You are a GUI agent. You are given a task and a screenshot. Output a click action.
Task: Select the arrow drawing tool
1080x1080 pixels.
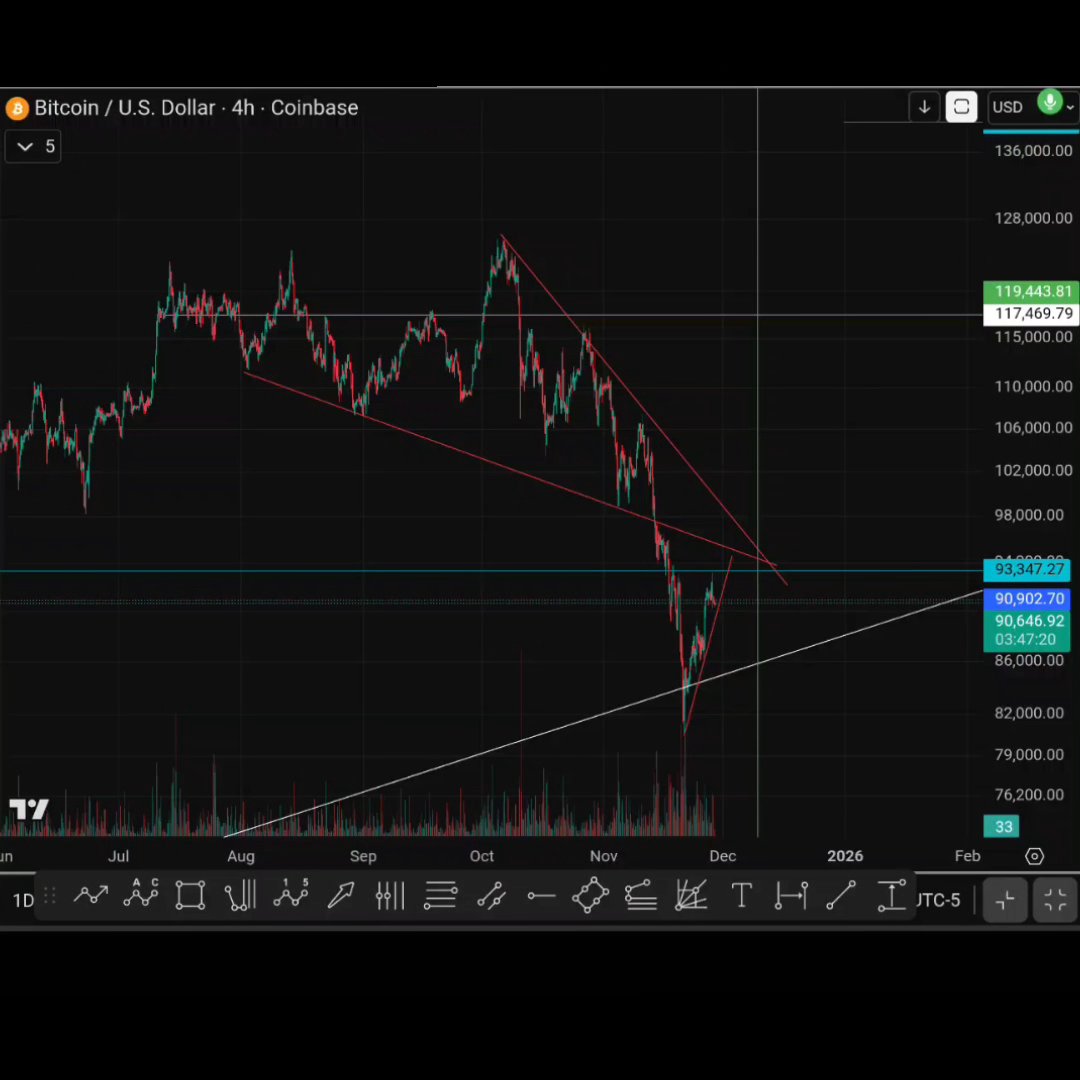[341, 895]
